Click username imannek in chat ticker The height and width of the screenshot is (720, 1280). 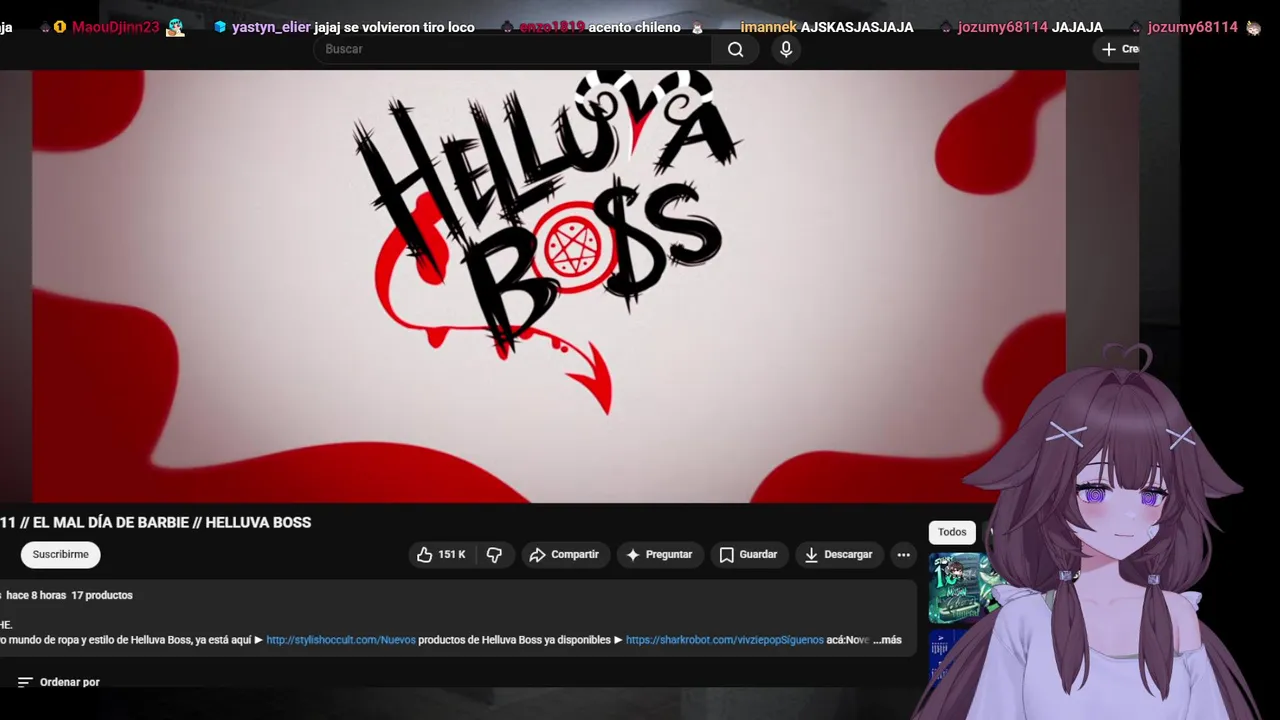click(768, 27)
